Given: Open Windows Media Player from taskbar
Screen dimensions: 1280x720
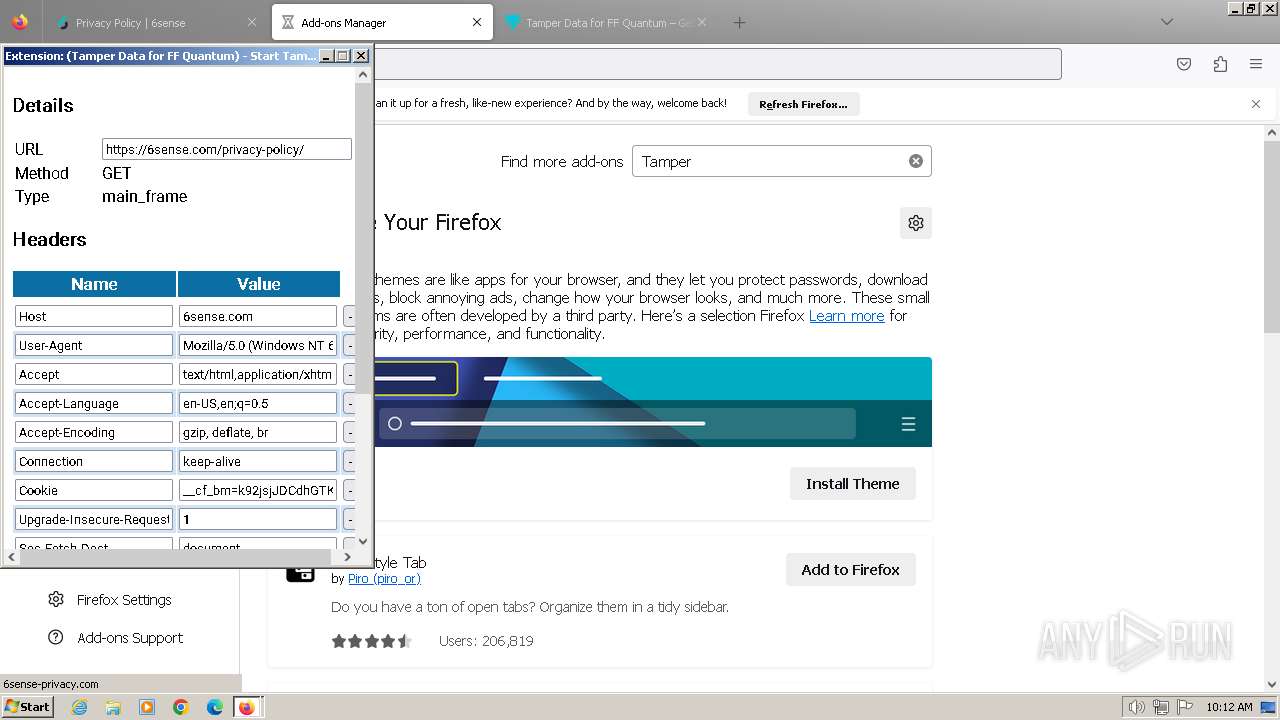Looking at the screenshot, I should [147, 707].
